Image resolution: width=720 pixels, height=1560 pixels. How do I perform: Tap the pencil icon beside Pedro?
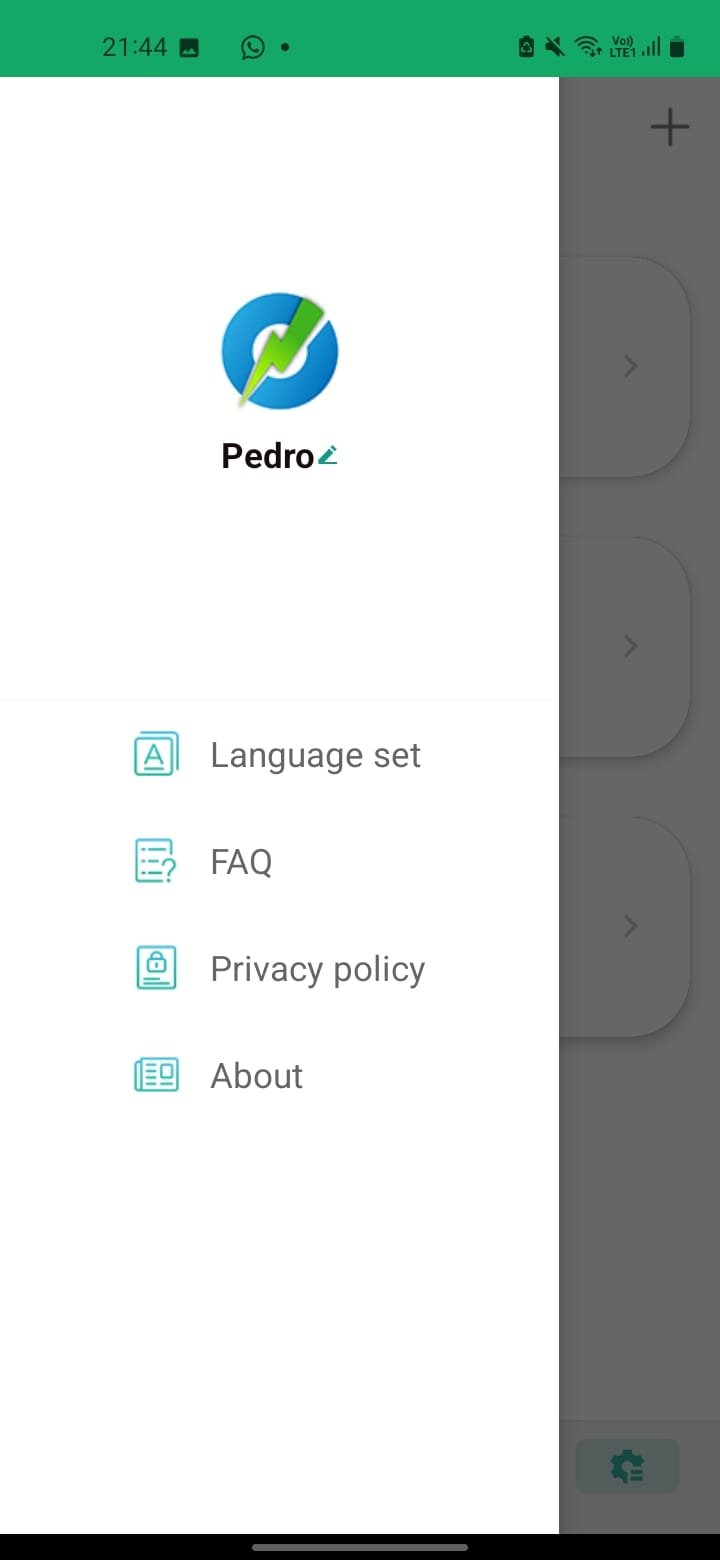[328, 456]
